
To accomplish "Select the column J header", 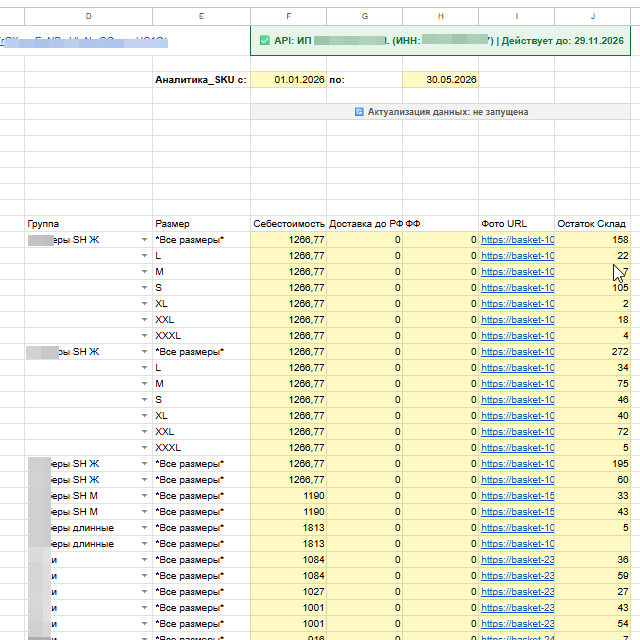I will 593,16.
